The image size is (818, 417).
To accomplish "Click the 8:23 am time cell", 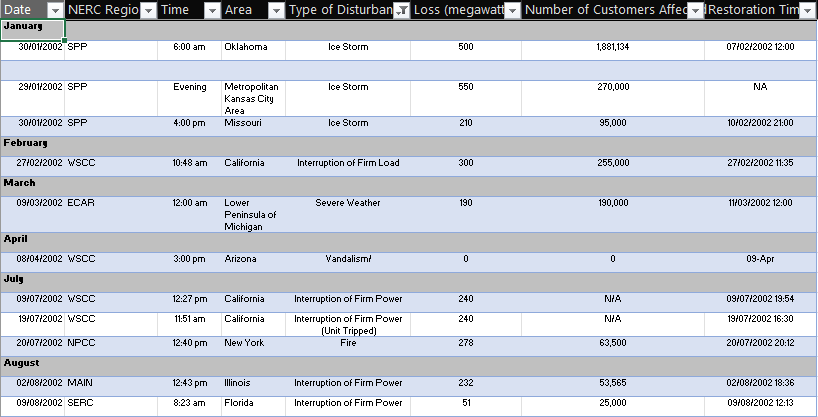I will tap(190, 407).
